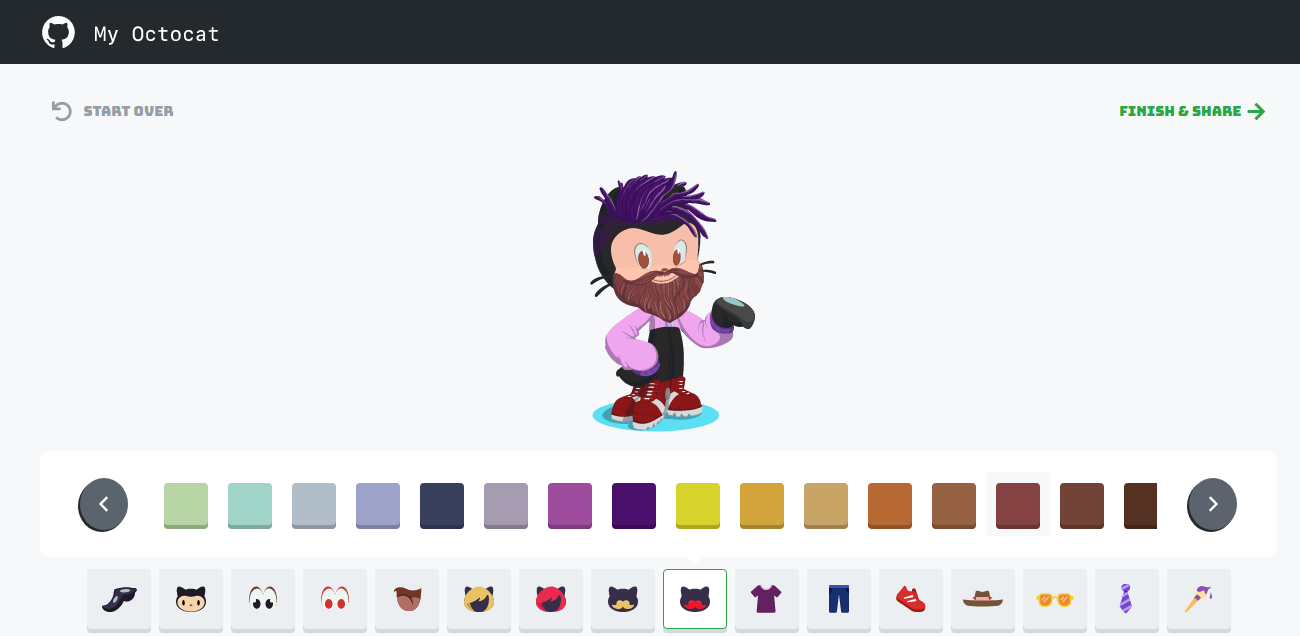1300x636 pixels.
Task: Pick the magenta purple color swatch
Action: pos(570,505)
